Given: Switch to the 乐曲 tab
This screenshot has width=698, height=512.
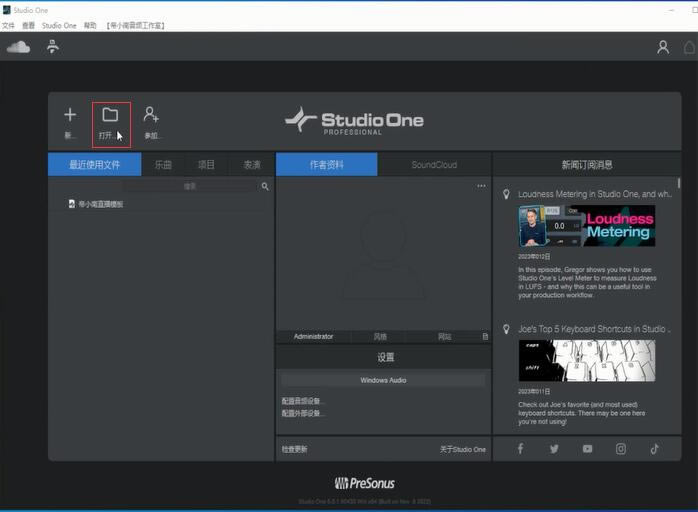Looking at the screenshot, I should pyautogui.click(x=163, y=165).
